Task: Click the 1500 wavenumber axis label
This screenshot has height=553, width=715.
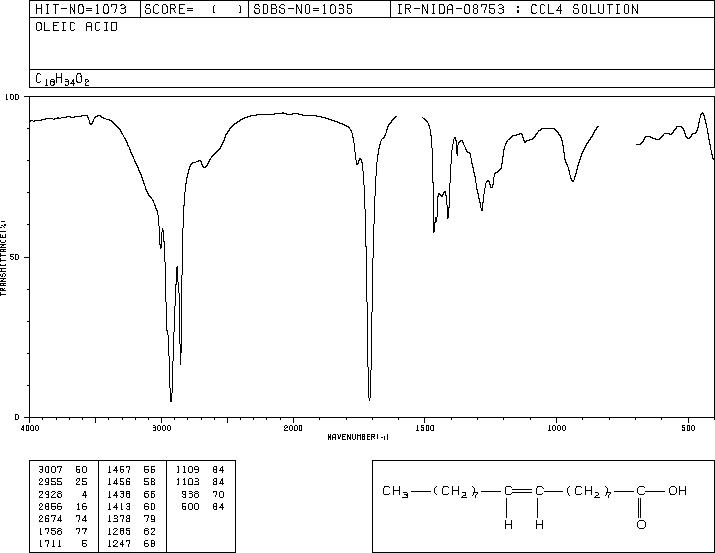Action: coord(425,428)
